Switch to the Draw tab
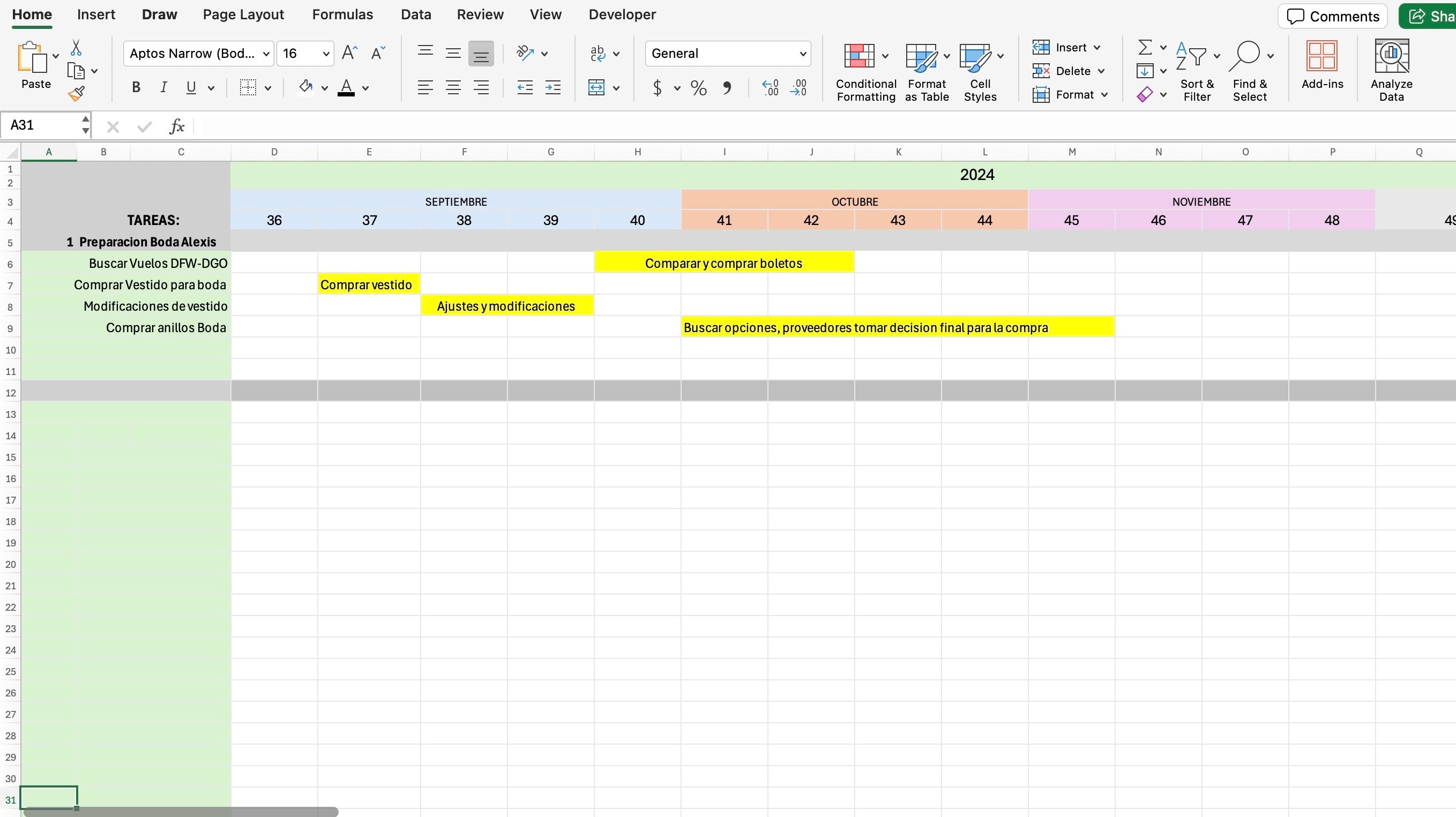Image resolution: width=1456 pixels, height=817 pixels. tap(159, 14)
